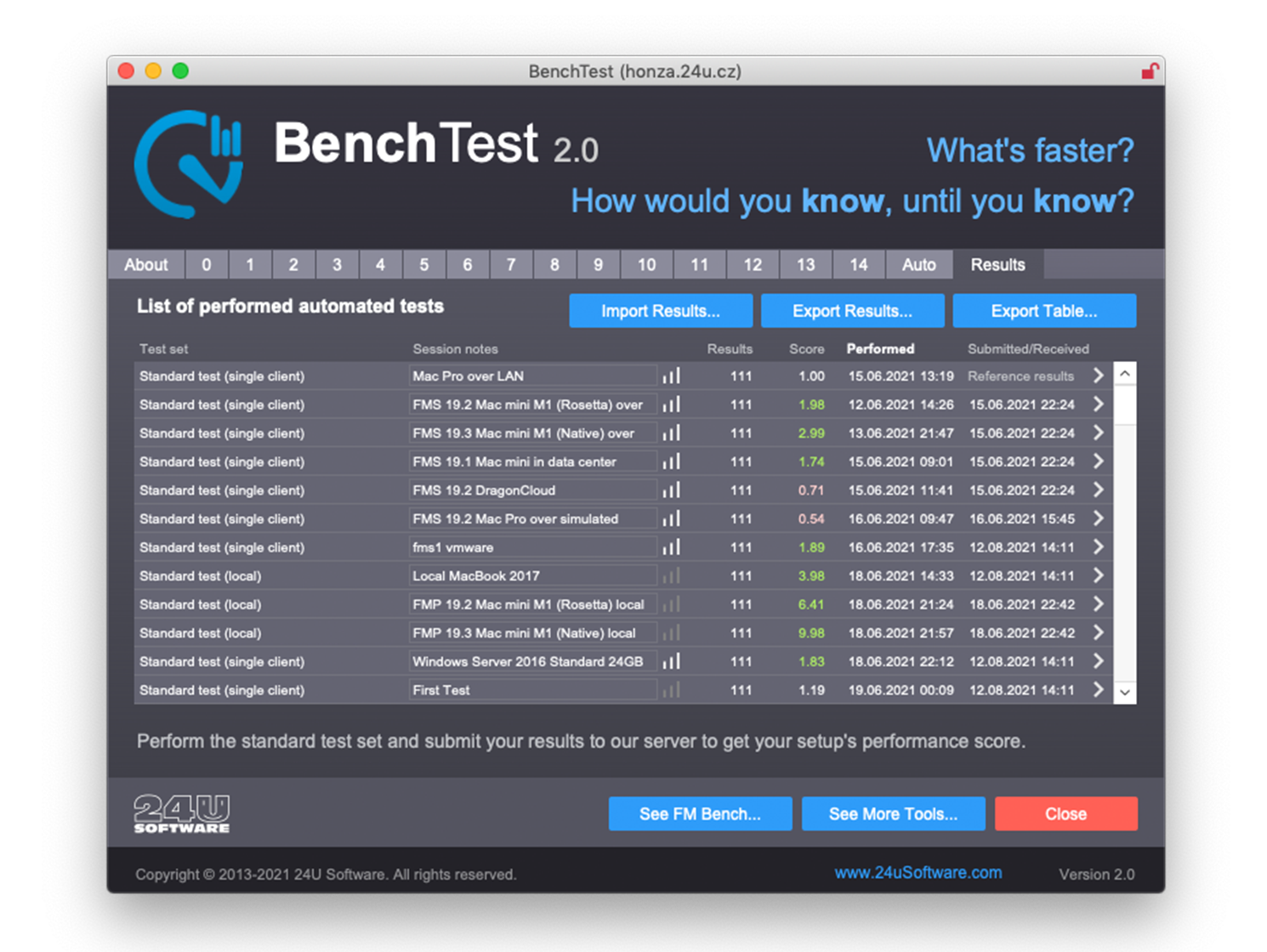Viewport: 1267px width, 952px height.
Task: Click the Export Results button
Action: 852,311
